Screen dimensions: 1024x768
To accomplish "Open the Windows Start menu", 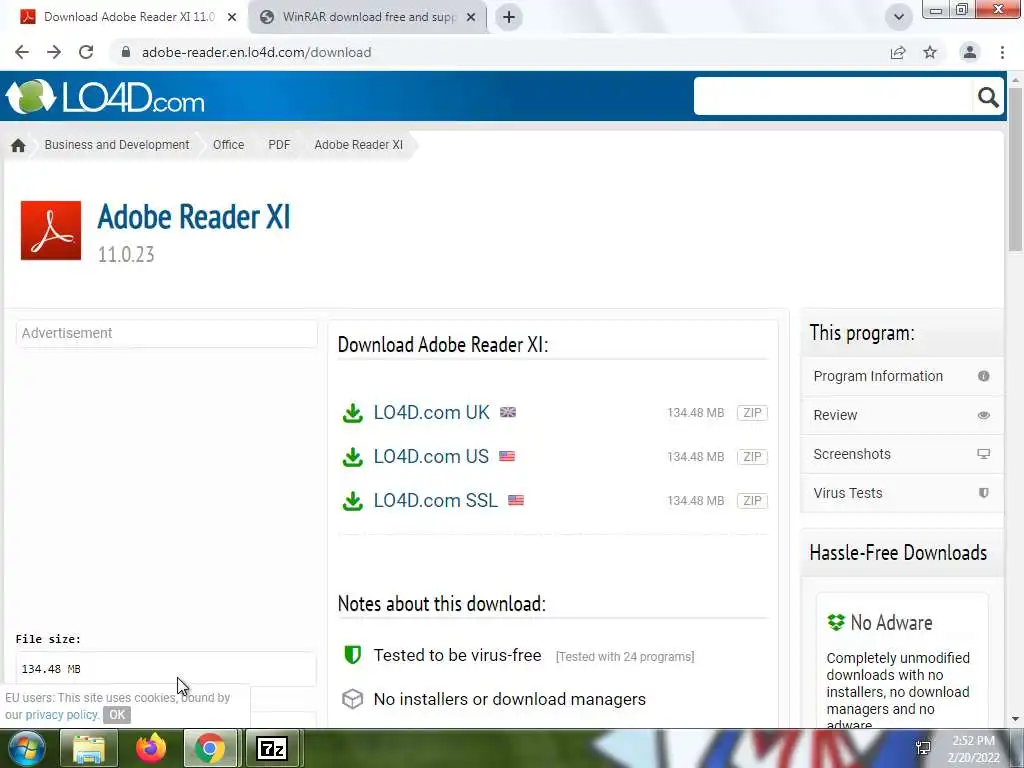I will [x=26, y=748].
